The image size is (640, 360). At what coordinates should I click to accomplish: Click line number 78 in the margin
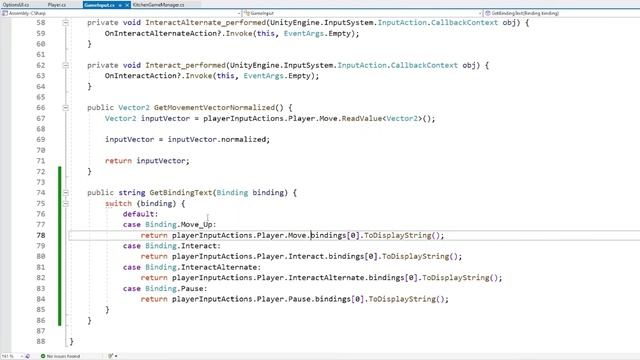click(40, 236)
